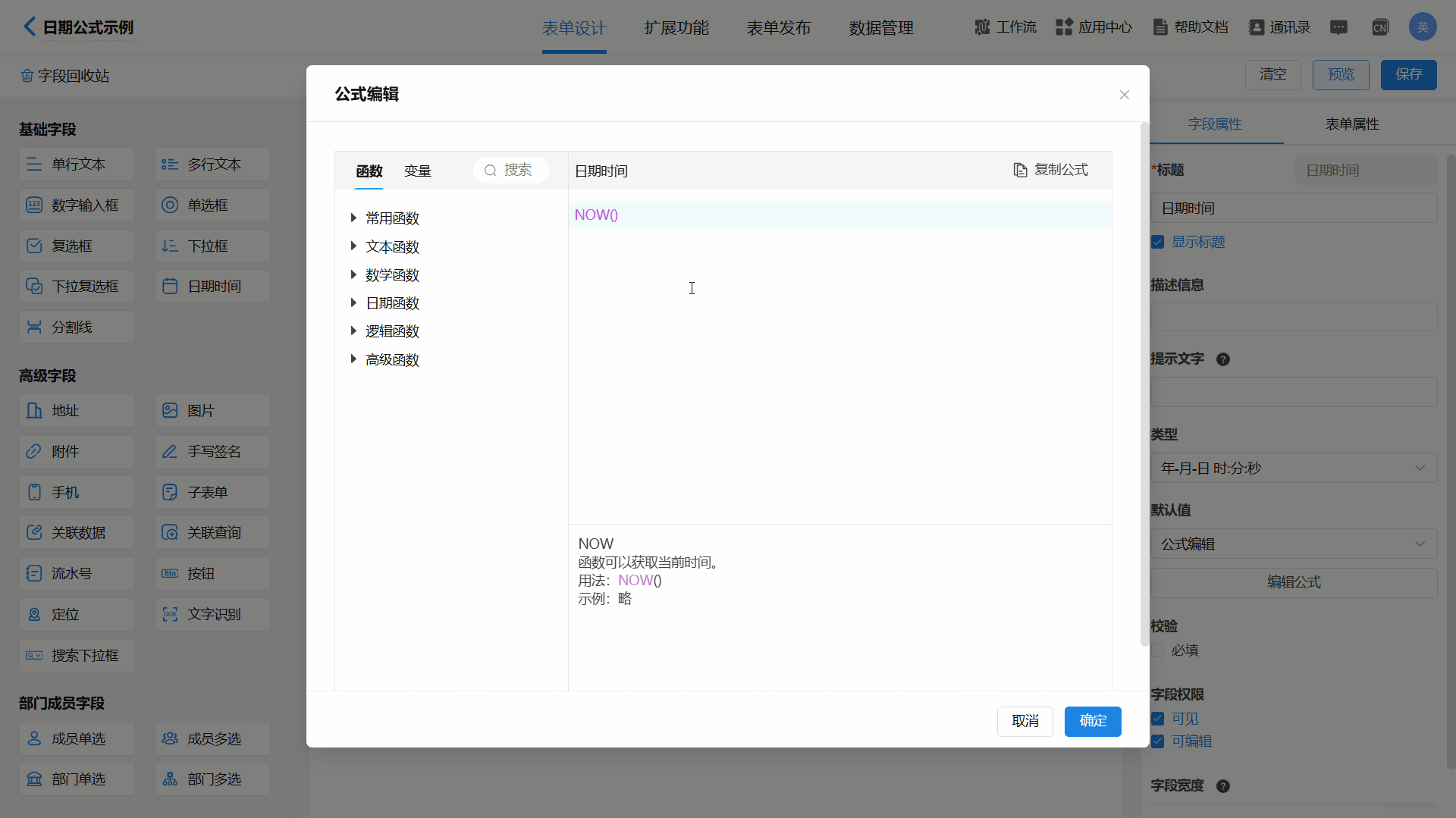Click the 保存 button

point(1409,74)
